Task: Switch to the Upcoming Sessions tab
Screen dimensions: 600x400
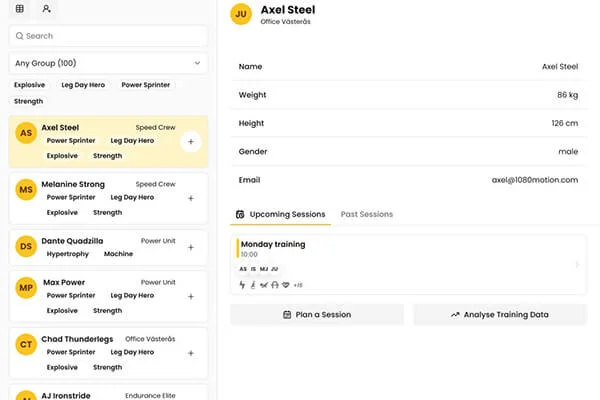Action: click(x=280, y=214)
